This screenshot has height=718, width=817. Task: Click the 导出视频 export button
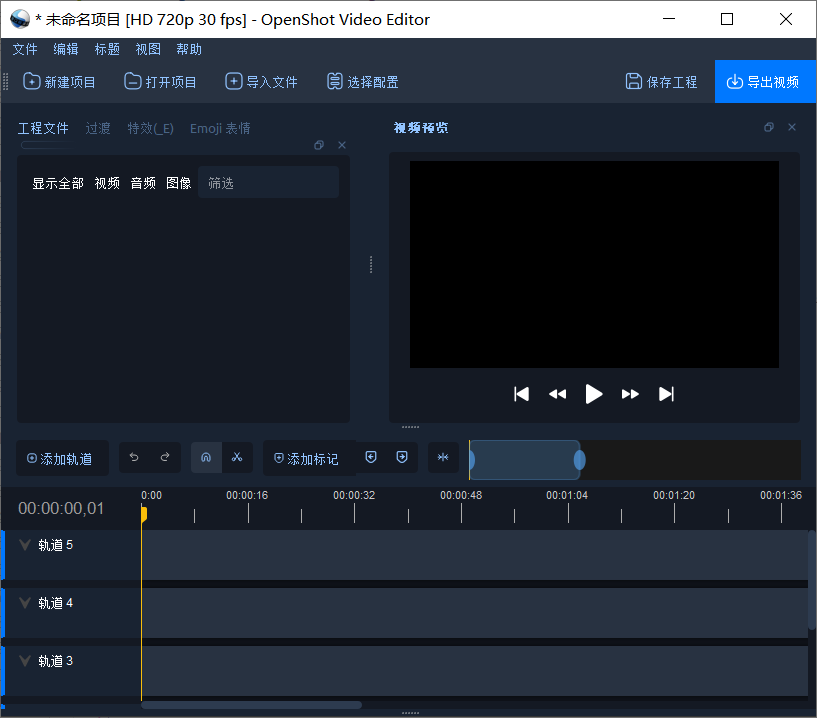coord(765,82)
